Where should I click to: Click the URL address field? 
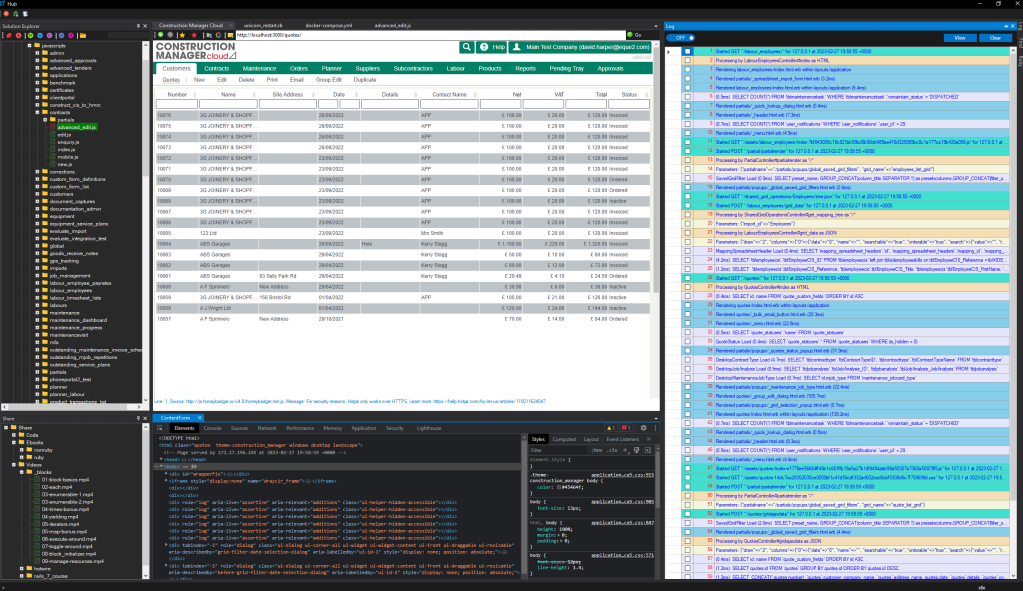click(x=429, y=35)
